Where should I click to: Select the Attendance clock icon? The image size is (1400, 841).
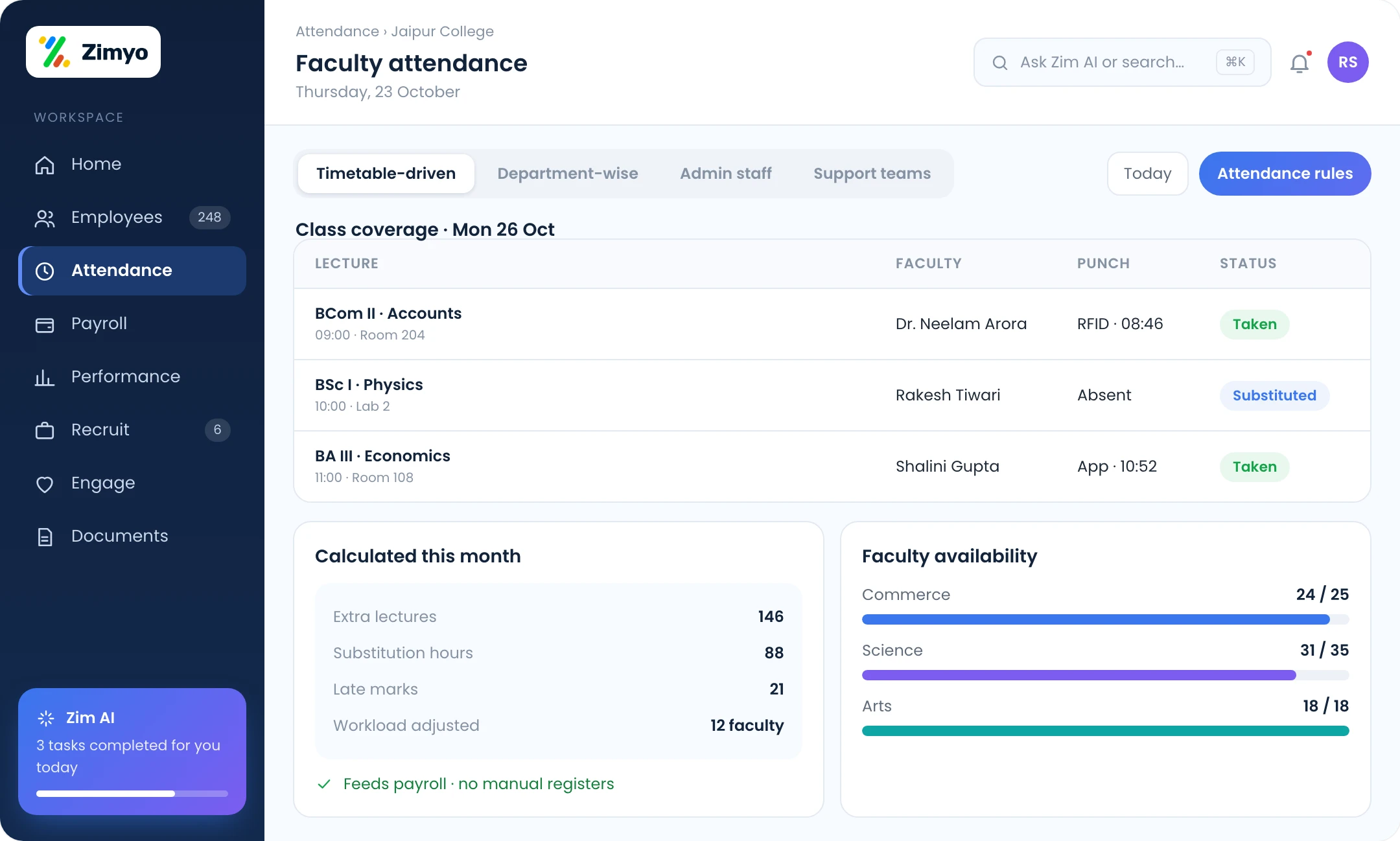(x=45, y=271)
